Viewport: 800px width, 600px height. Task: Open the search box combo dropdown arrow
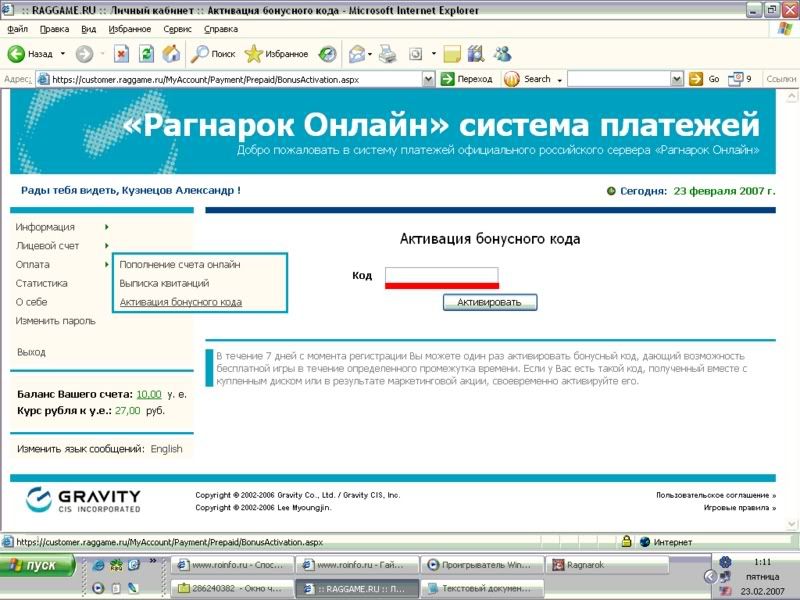point(677,79)
